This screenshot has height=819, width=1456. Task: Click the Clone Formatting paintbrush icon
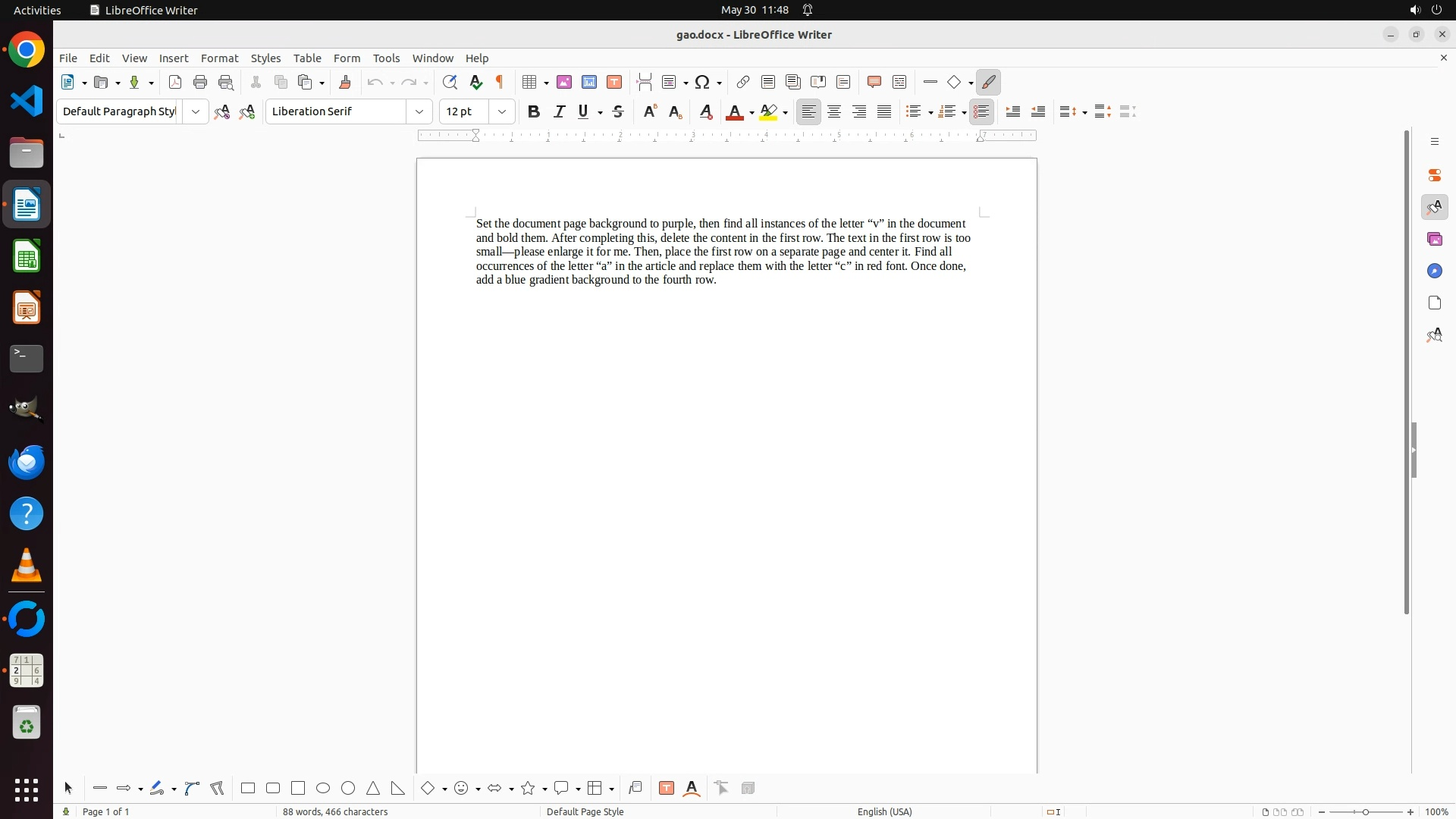[x=345, y=82]
